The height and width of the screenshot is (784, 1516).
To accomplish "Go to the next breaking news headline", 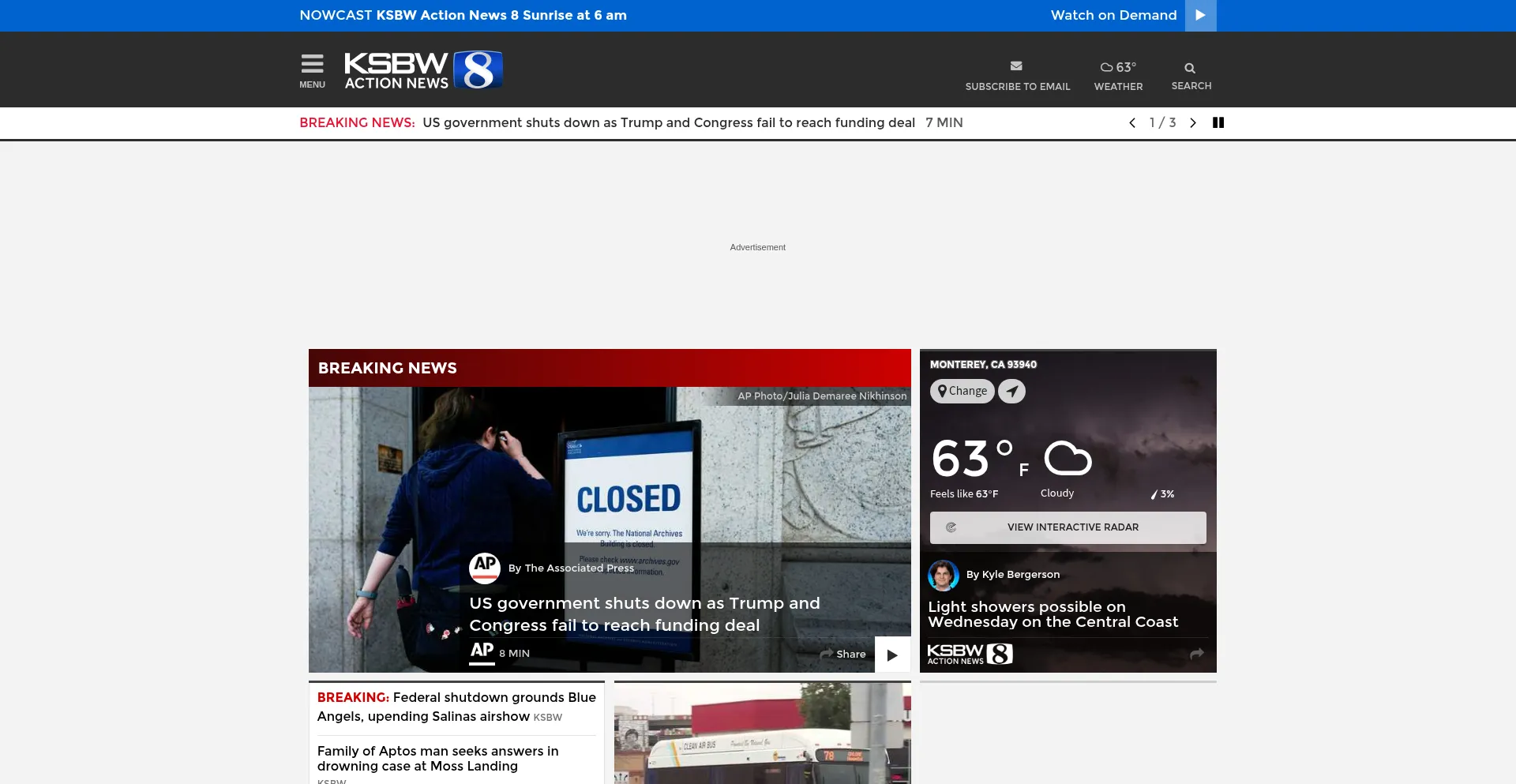I will tap(1193, 123).
